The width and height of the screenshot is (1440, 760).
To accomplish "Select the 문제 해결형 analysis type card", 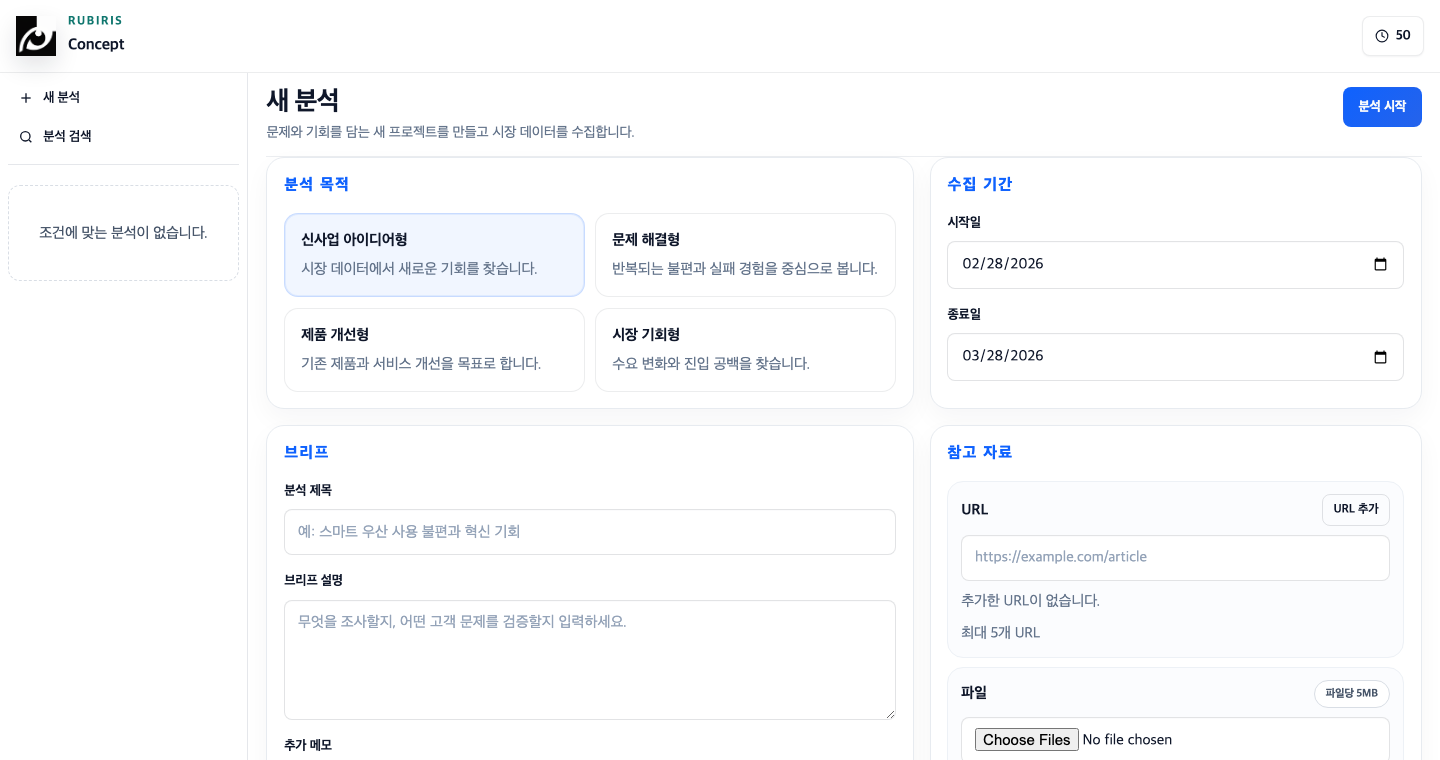I will 745,254.
